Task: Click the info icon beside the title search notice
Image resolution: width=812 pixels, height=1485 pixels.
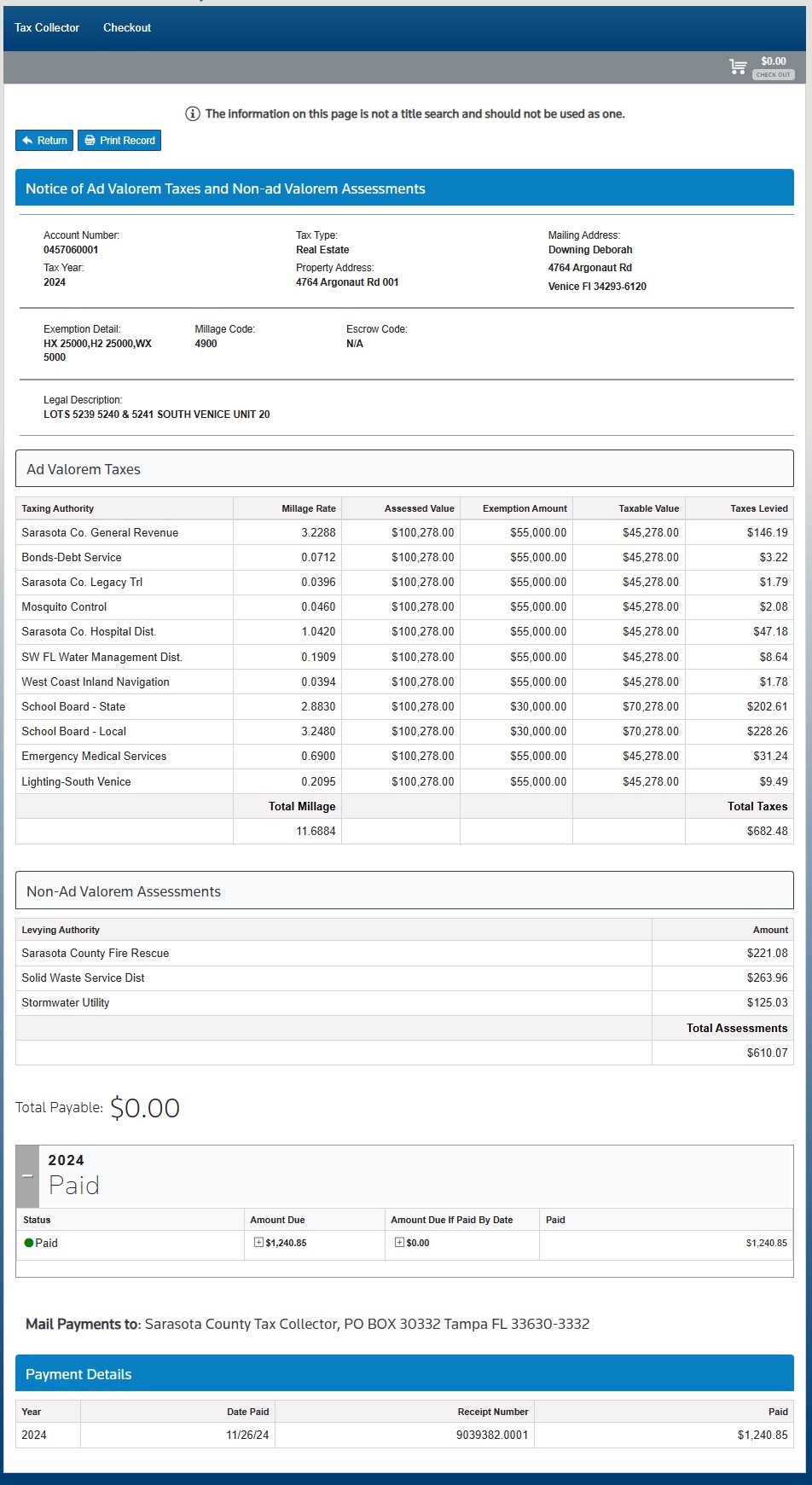Action: click(x=193, y=113)
